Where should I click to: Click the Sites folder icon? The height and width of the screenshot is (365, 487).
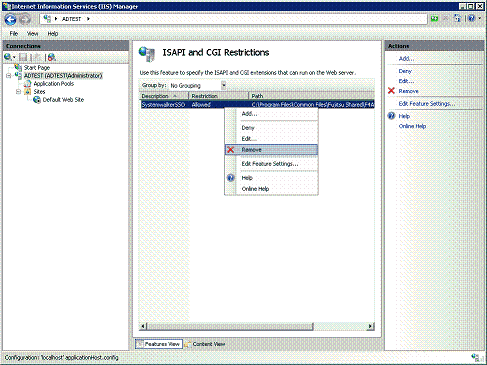tap(28, 92)
